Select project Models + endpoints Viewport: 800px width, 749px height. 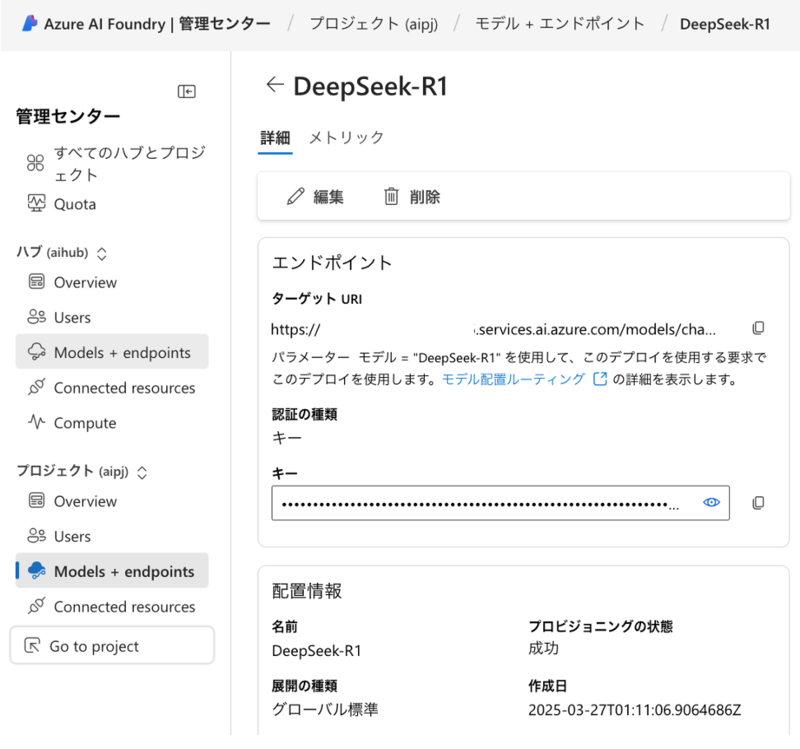point(112,571)
